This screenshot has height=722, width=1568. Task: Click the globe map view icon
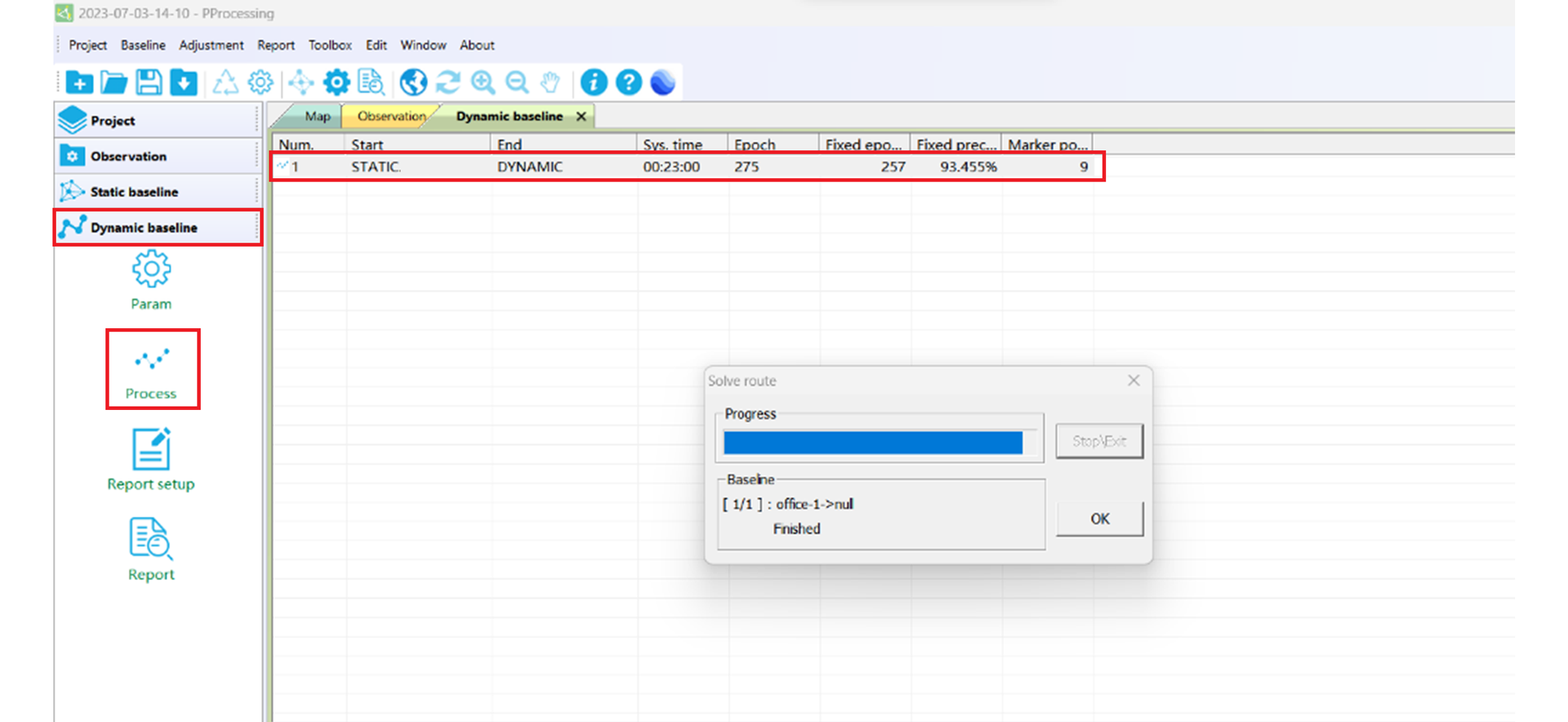tap(413, 82)
